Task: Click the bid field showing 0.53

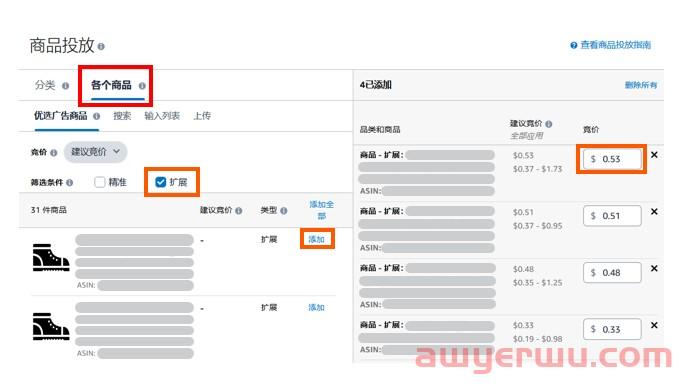Action: (x=612, y=159)
